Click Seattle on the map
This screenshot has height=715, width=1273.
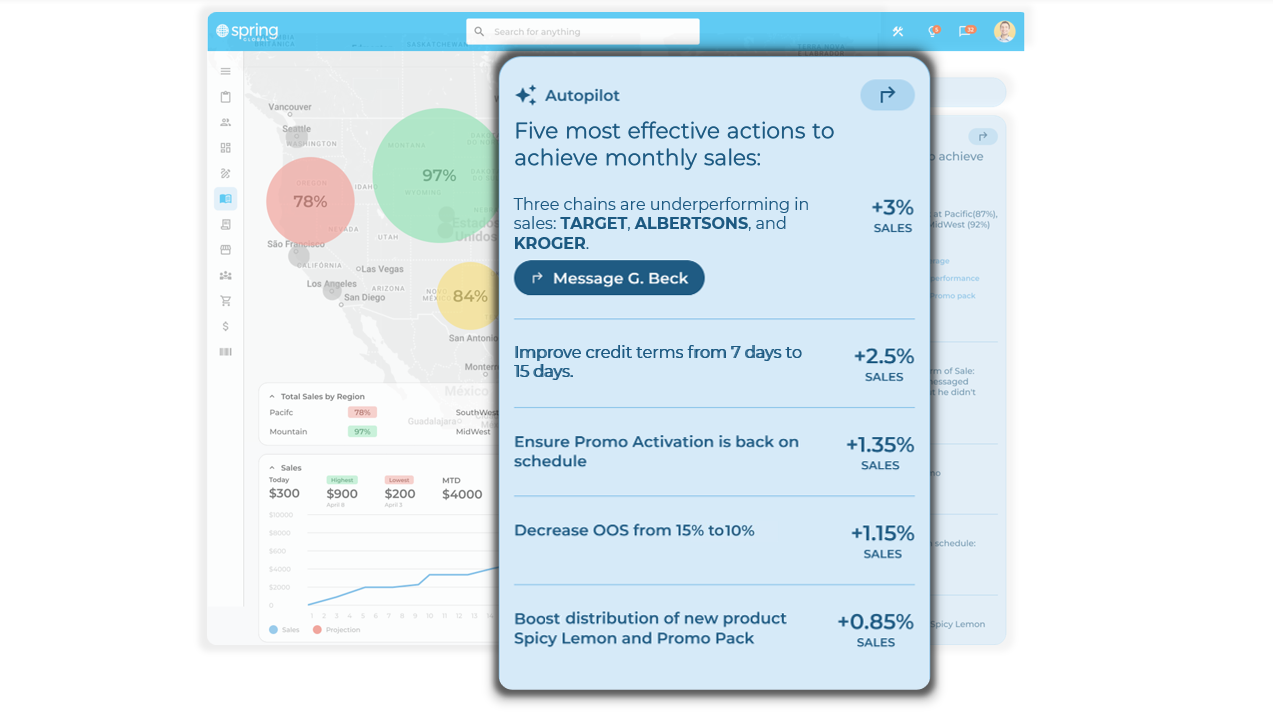click(x=296, y=129)
